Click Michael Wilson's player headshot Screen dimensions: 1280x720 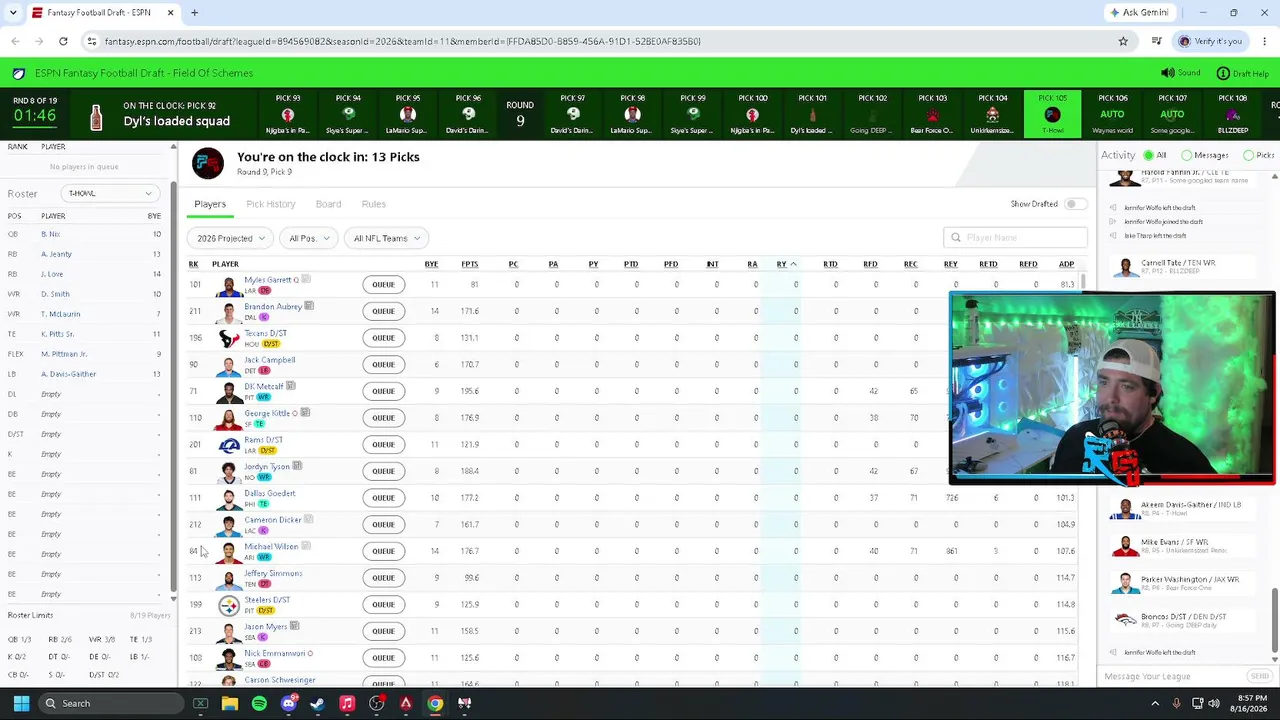tap(229, 552)
